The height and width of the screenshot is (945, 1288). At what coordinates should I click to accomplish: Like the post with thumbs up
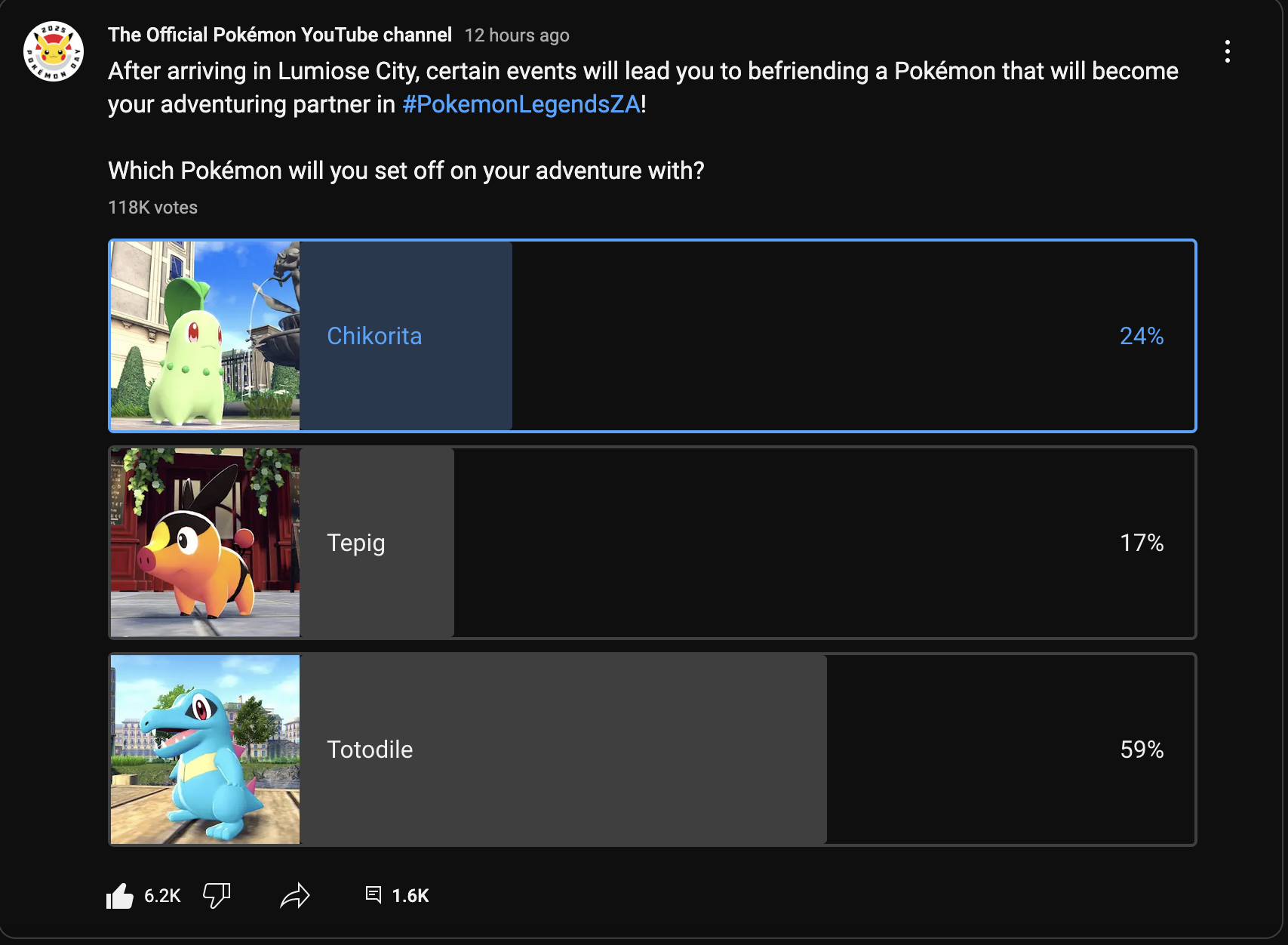(120, 896)
